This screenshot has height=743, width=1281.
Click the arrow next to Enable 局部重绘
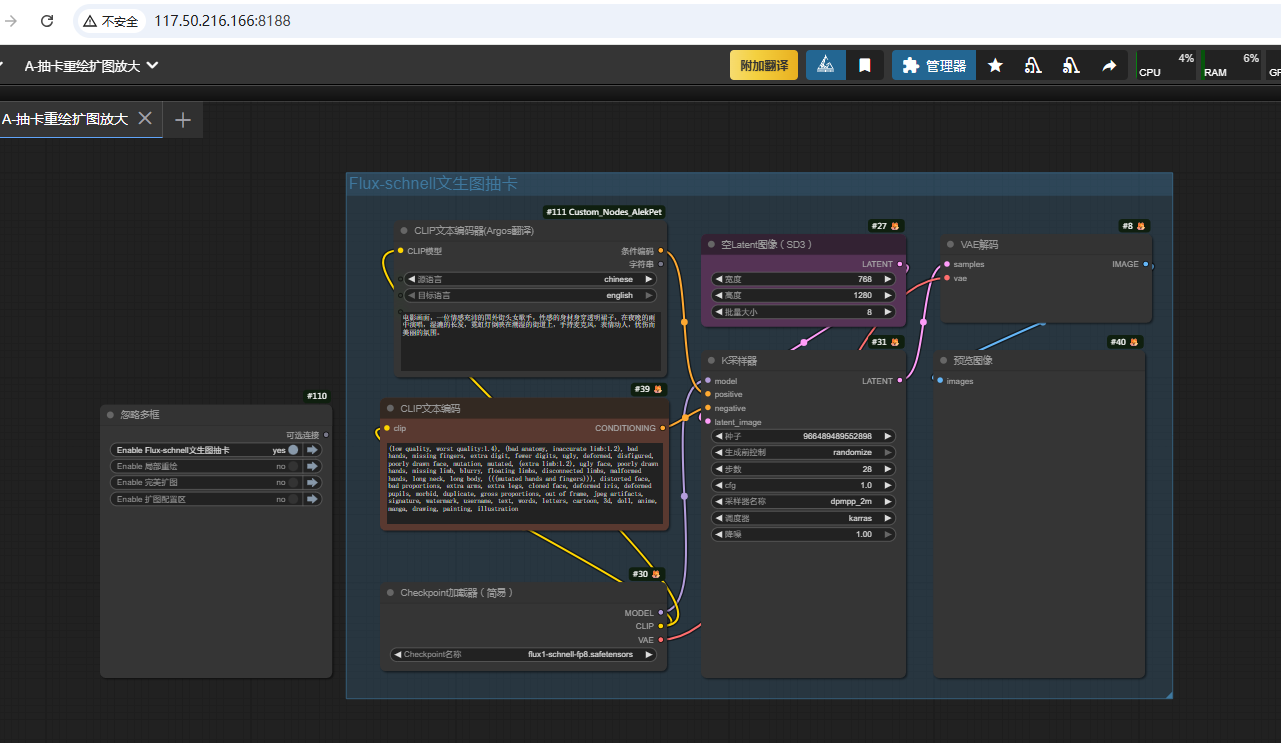312,466
